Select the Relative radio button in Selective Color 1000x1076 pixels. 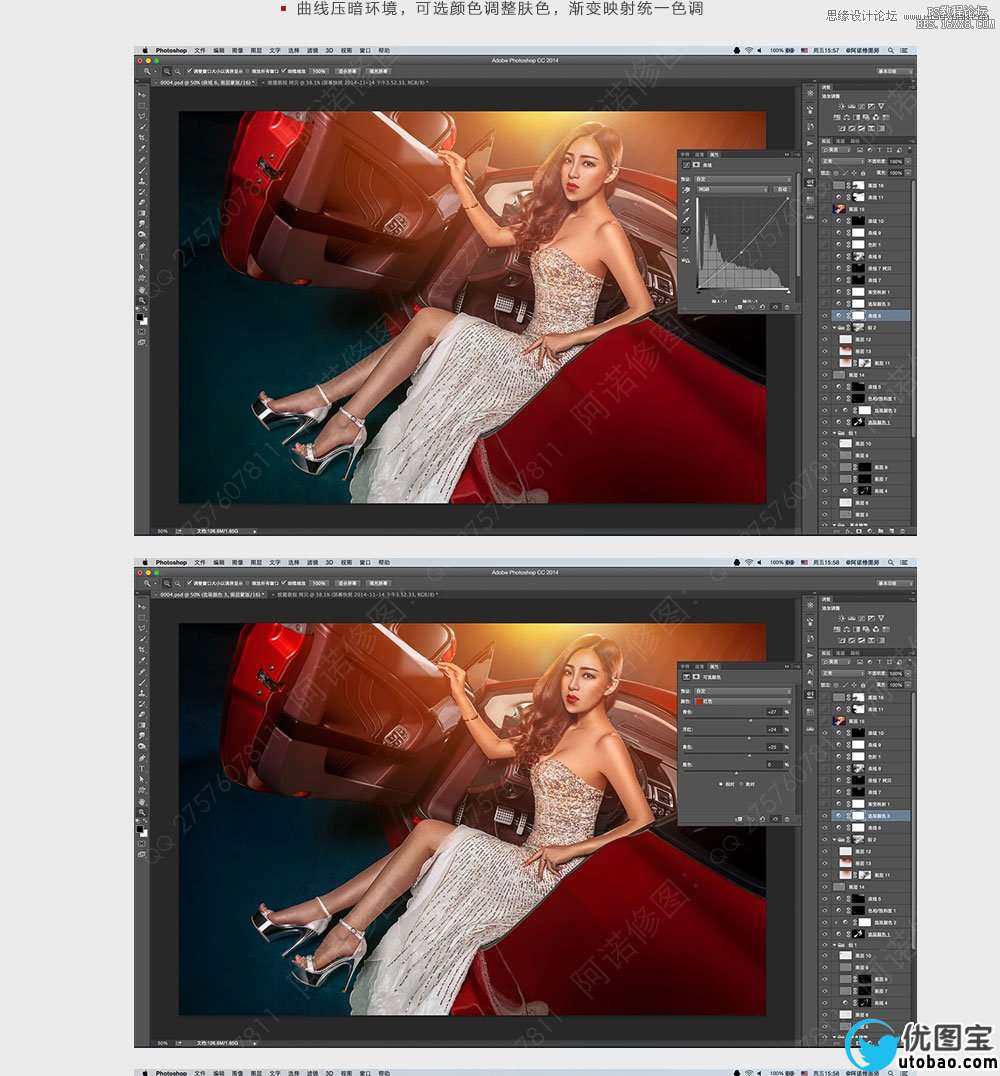721,784
